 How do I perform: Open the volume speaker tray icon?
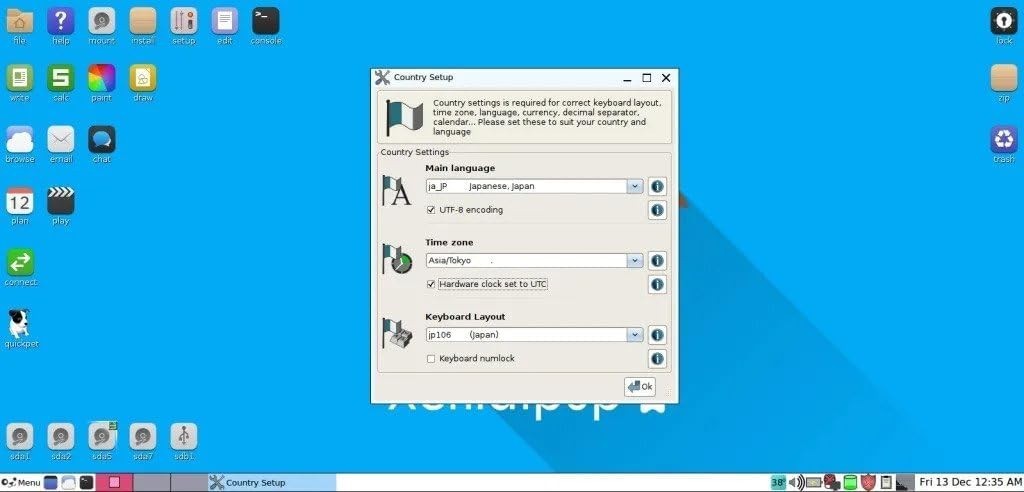(x=796, y=483)
